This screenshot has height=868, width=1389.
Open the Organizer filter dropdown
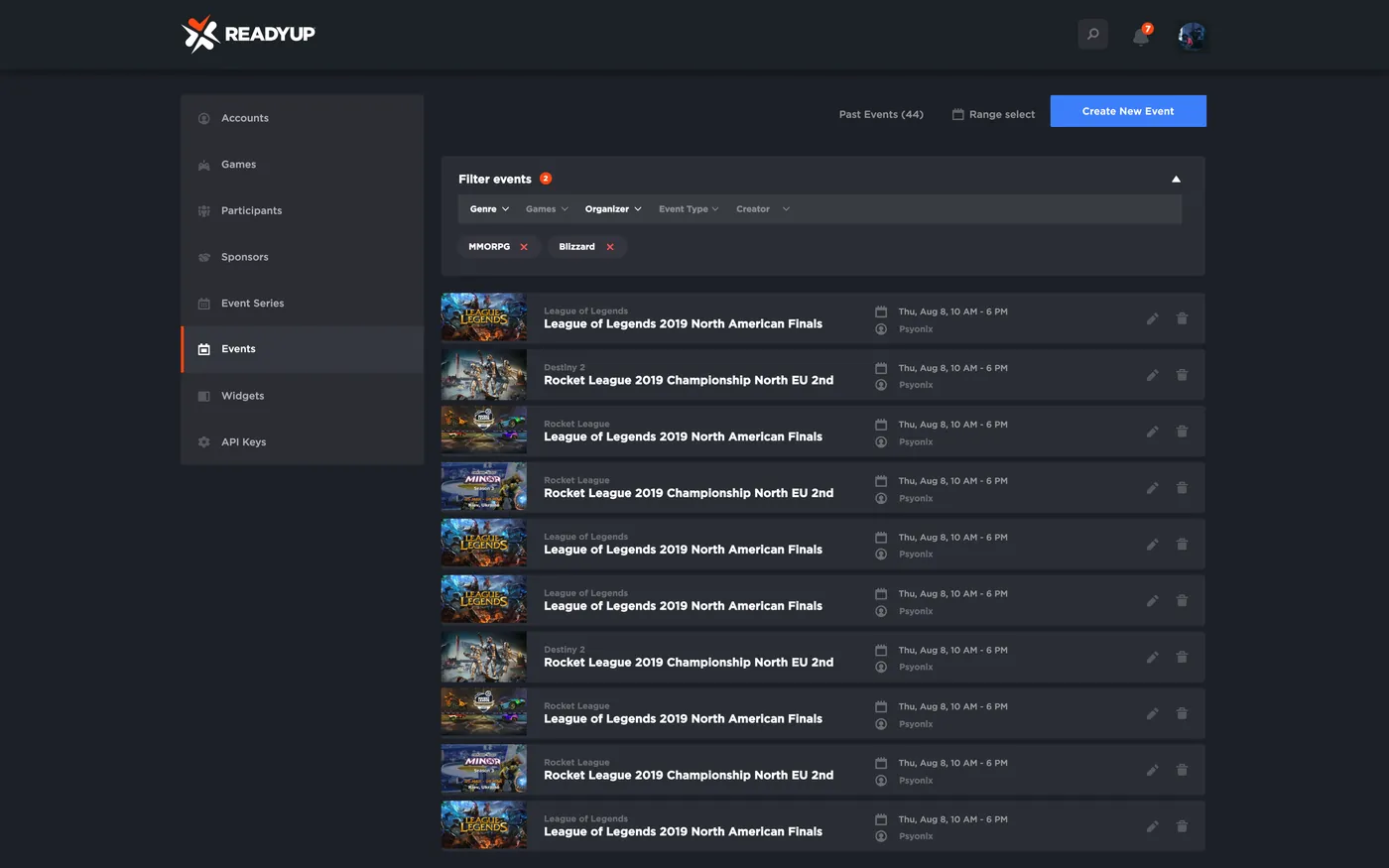point(613,209)
